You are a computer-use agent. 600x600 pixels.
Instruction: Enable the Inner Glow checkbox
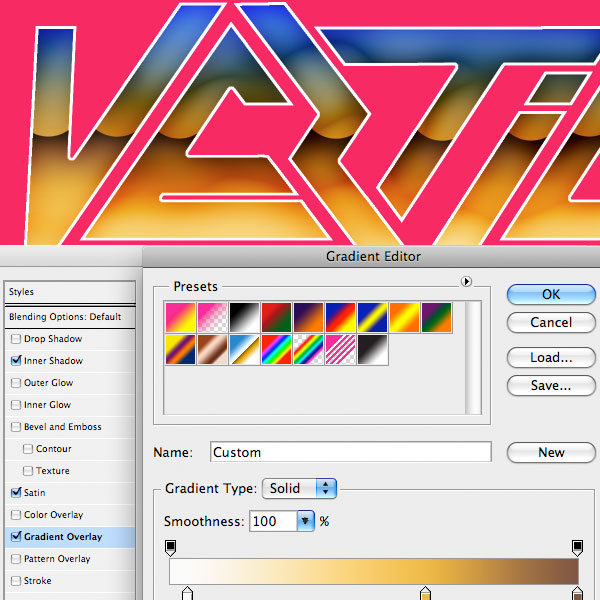[16, 404]
